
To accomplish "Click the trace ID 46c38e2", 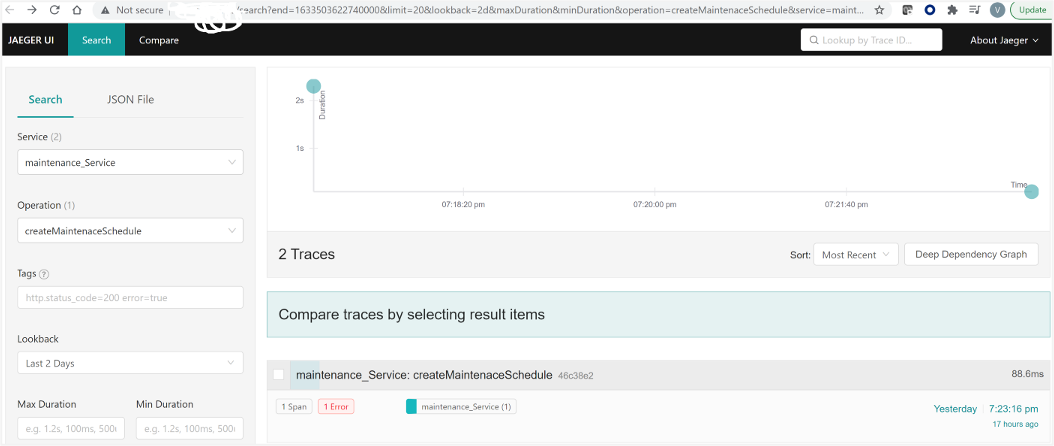I will point(575,375).
